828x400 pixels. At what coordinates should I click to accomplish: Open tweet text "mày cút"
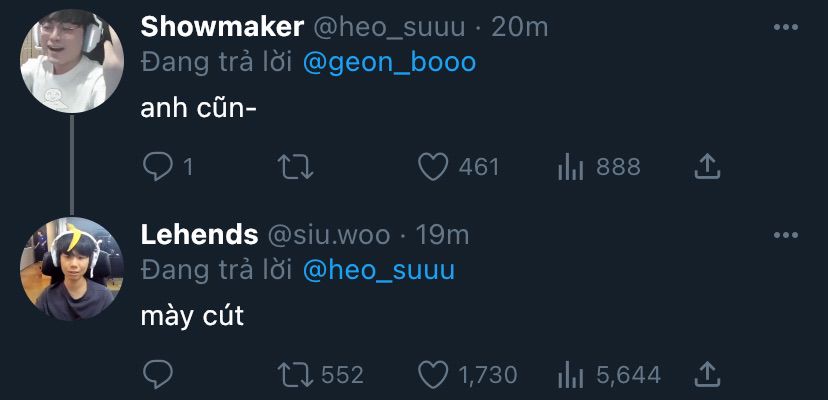pos(192,318)
